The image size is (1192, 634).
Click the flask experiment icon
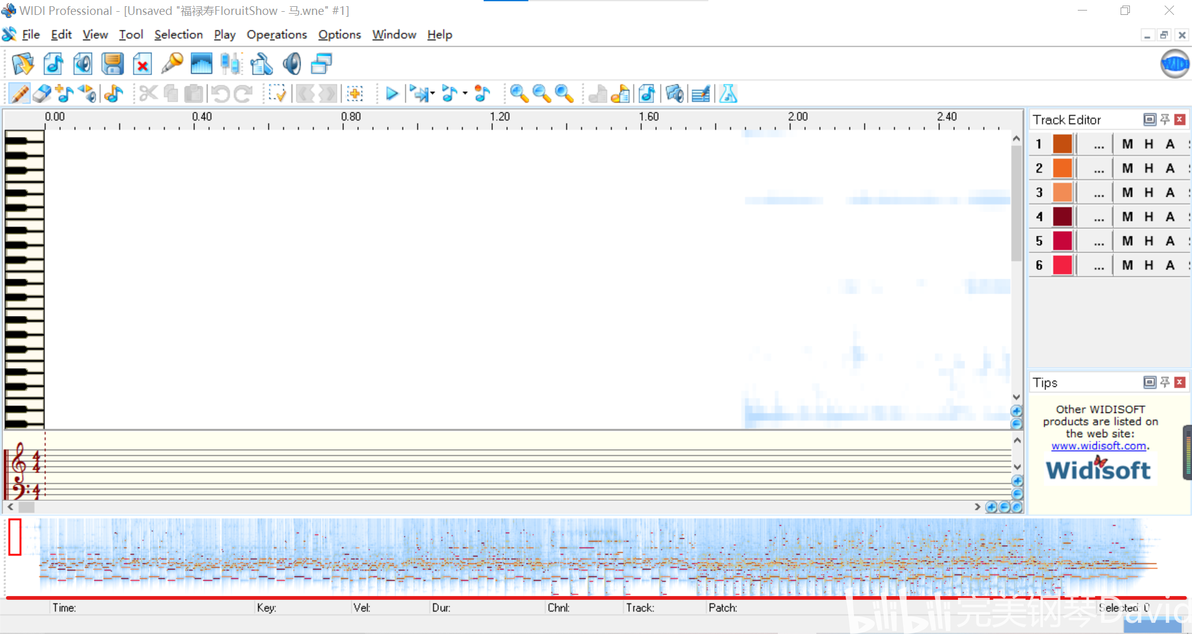pos(728,94)
